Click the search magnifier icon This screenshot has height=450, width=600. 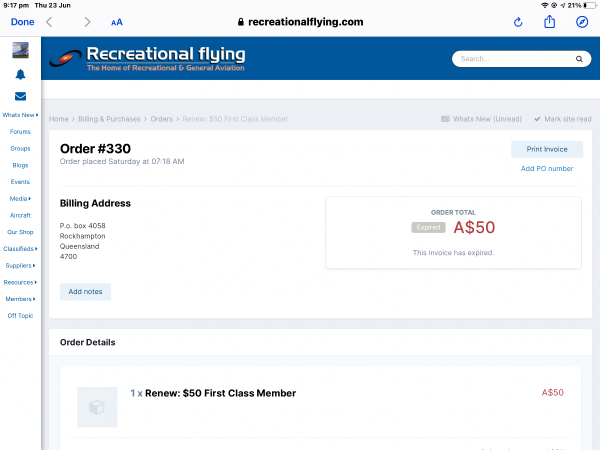click(x=578, y=59)
